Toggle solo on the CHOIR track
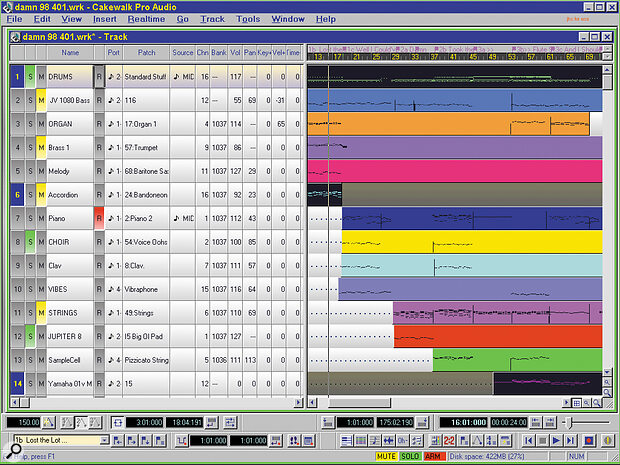 tap(30, 242)
